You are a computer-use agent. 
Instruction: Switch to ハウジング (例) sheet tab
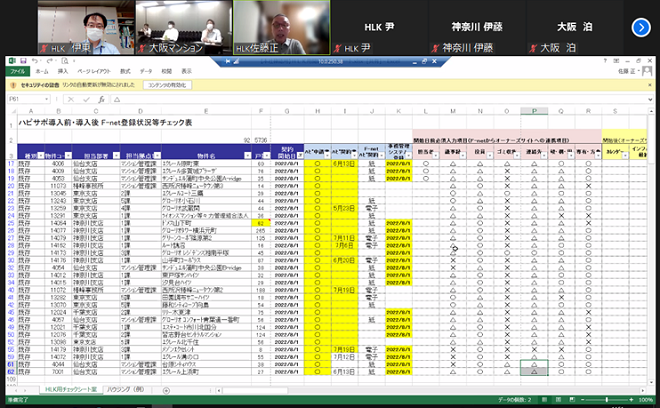125,389
